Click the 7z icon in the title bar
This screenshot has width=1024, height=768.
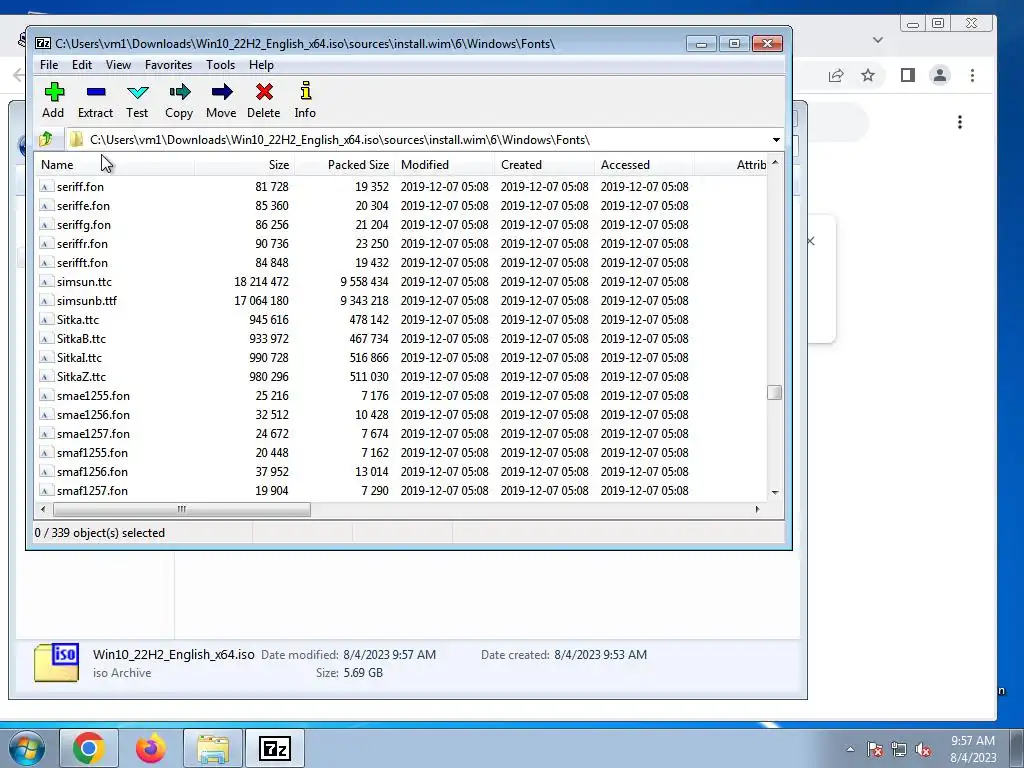coord(43,43)
